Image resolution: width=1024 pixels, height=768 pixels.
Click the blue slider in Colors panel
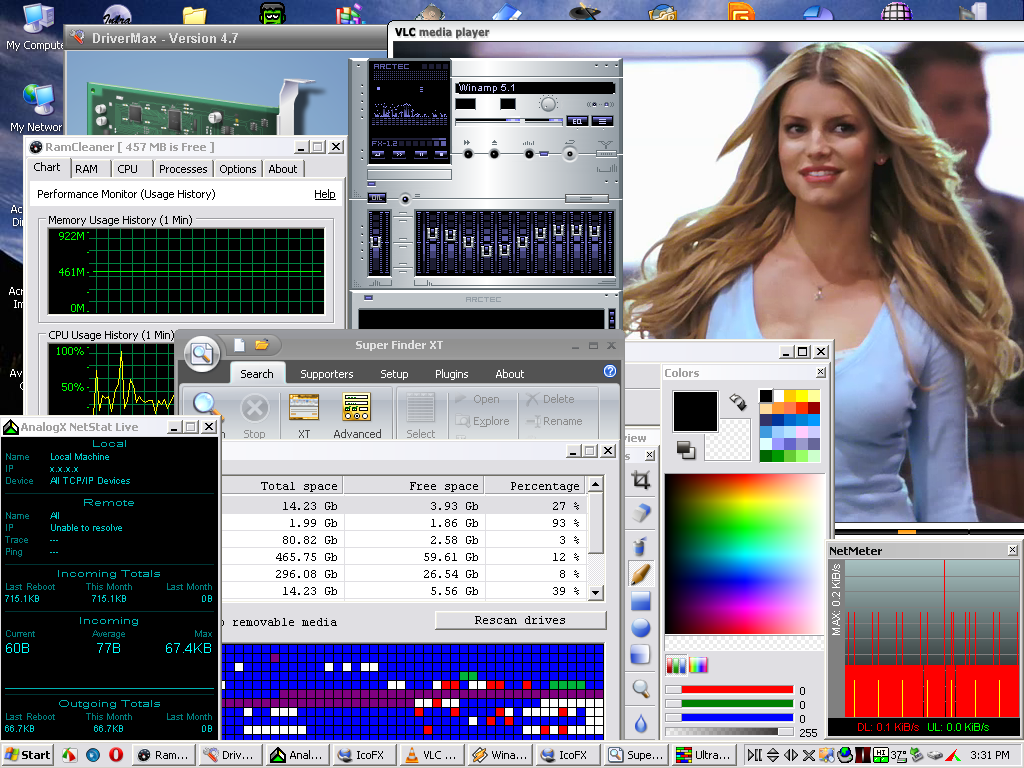(729, 718)
